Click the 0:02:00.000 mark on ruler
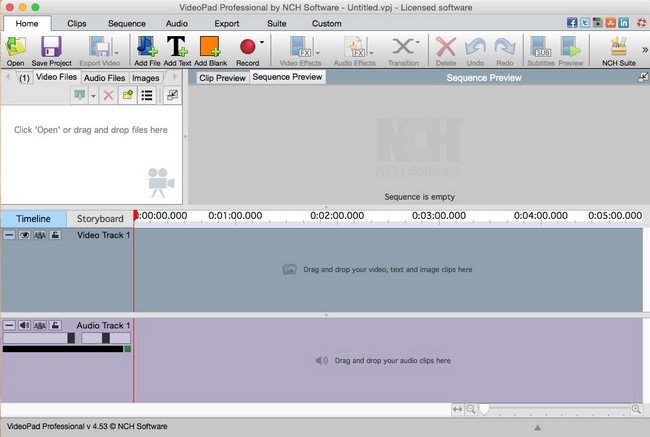Viewport: 650px width, 437px height. [x=337, y=216]
